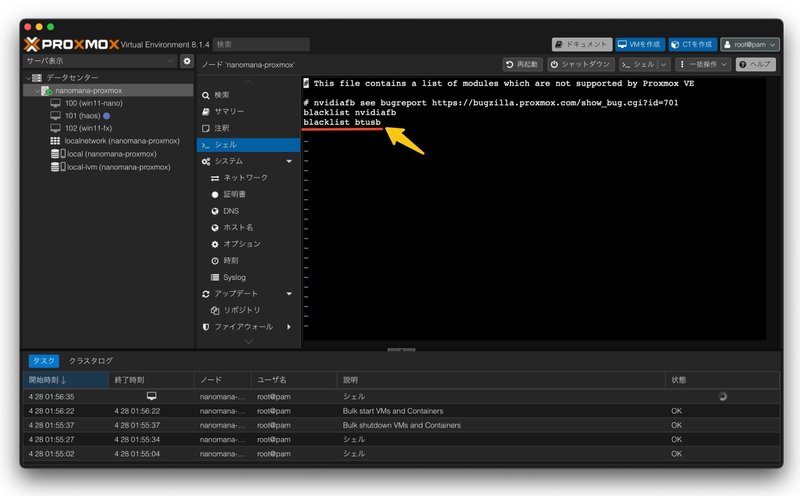Focus the 検索 search field
This screenshot has width=800, height=496.
pyautogui.click(x=261, y=44)
